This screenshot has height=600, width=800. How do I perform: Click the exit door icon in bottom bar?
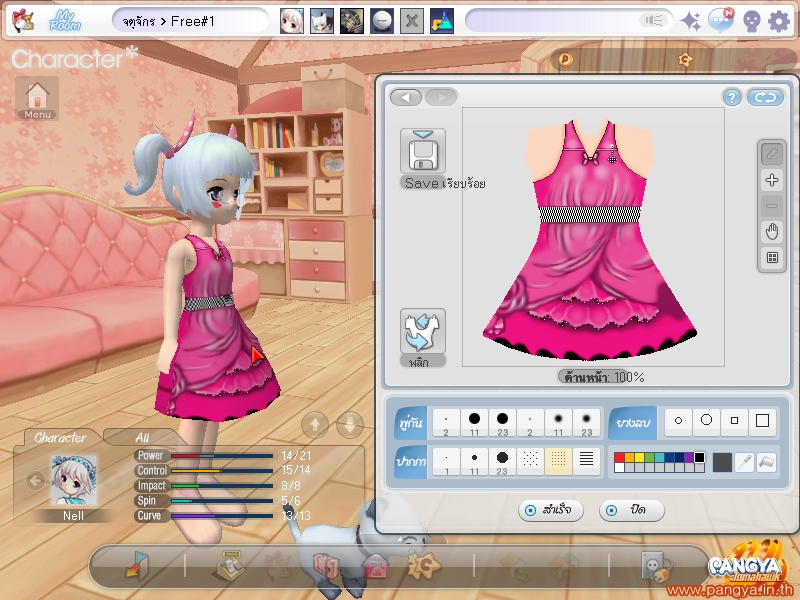click(x=138, y=565)
